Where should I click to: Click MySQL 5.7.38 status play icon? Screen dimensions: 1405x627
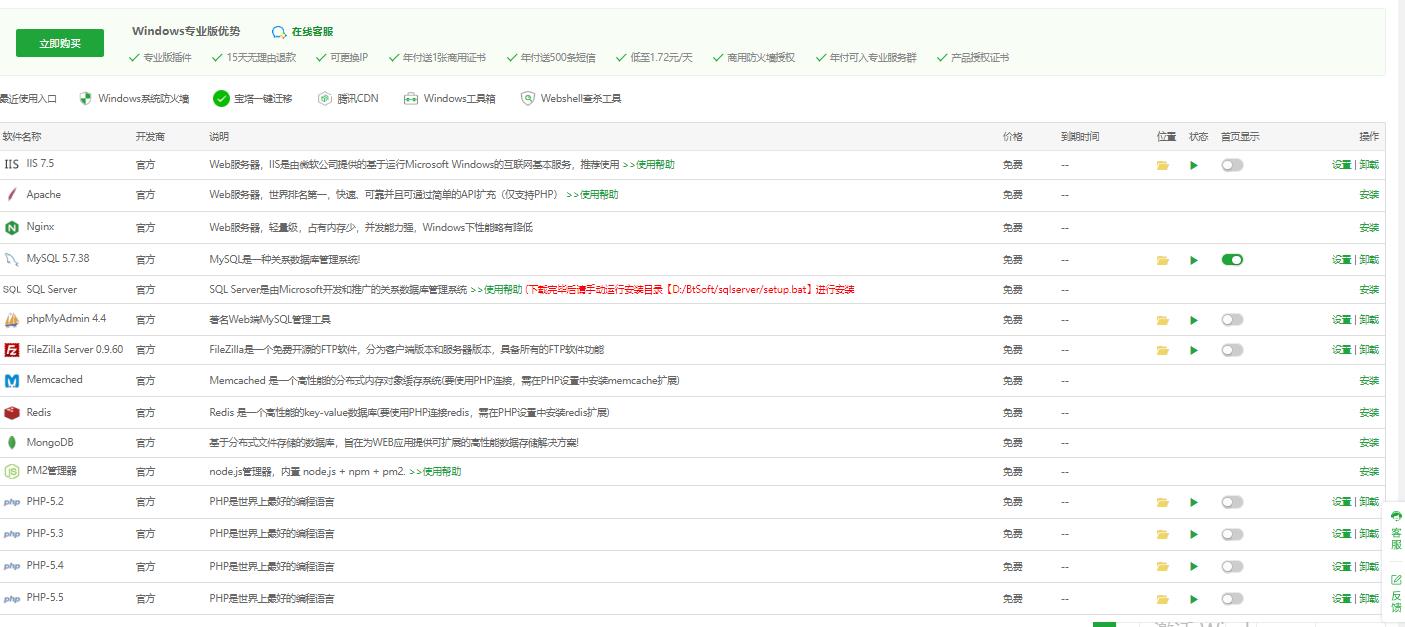(1194, 260)
